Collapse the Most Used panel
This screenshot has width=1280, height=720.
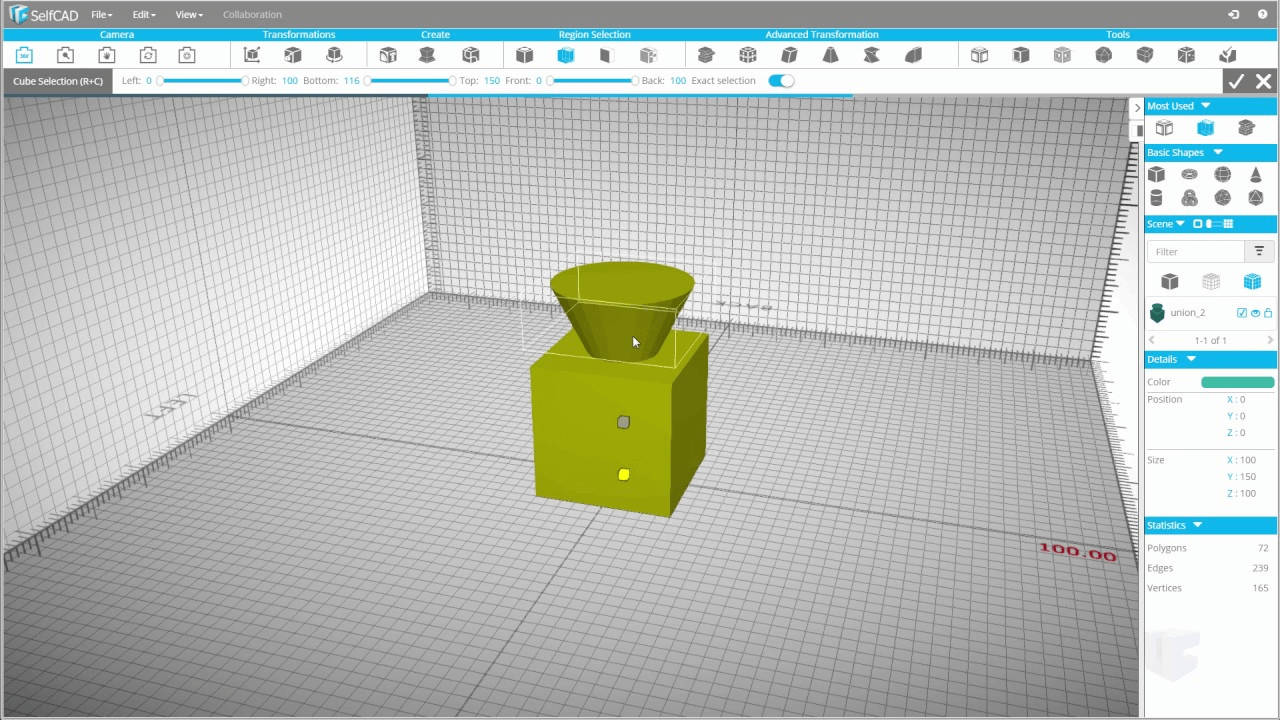[x=1205, y=105]
